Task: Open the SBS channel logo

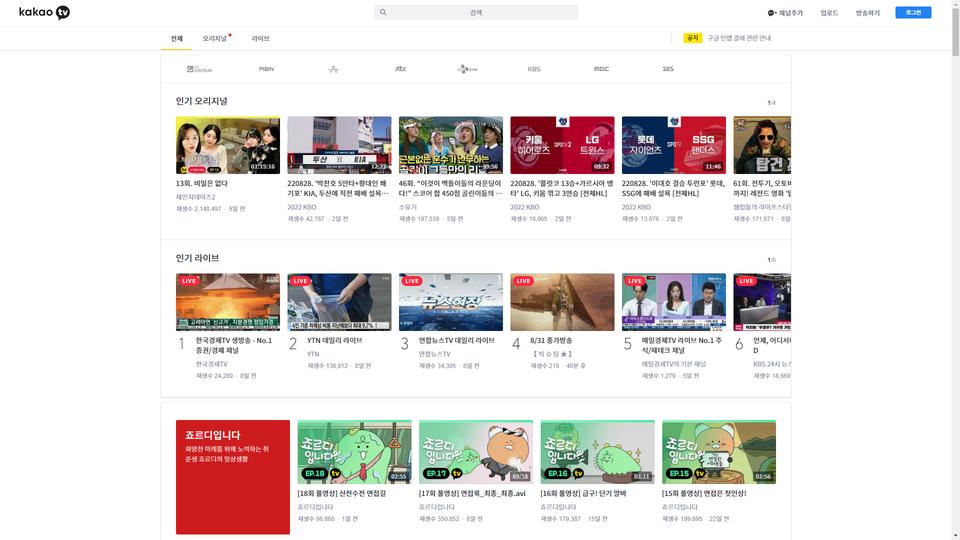Action: pyautogui.click(x=668, y=69)
